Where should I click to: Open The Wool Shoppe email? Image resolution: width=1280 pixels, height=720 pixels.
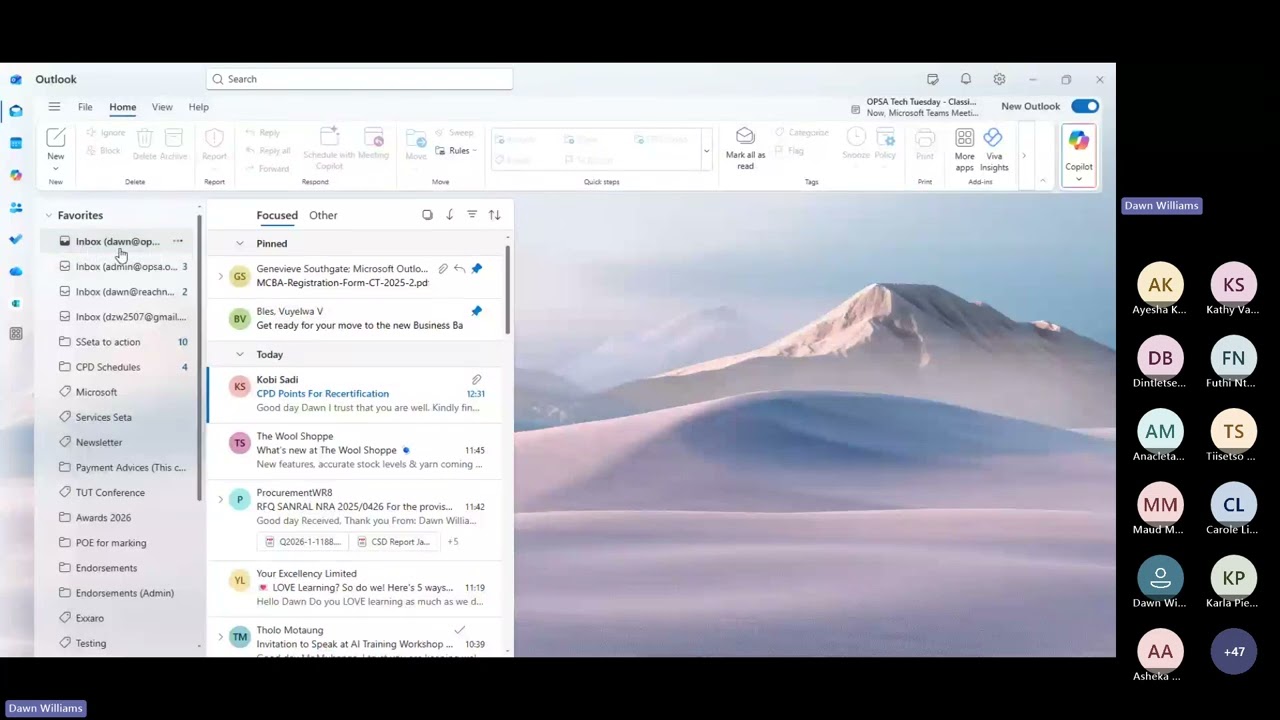click(357, 451)
